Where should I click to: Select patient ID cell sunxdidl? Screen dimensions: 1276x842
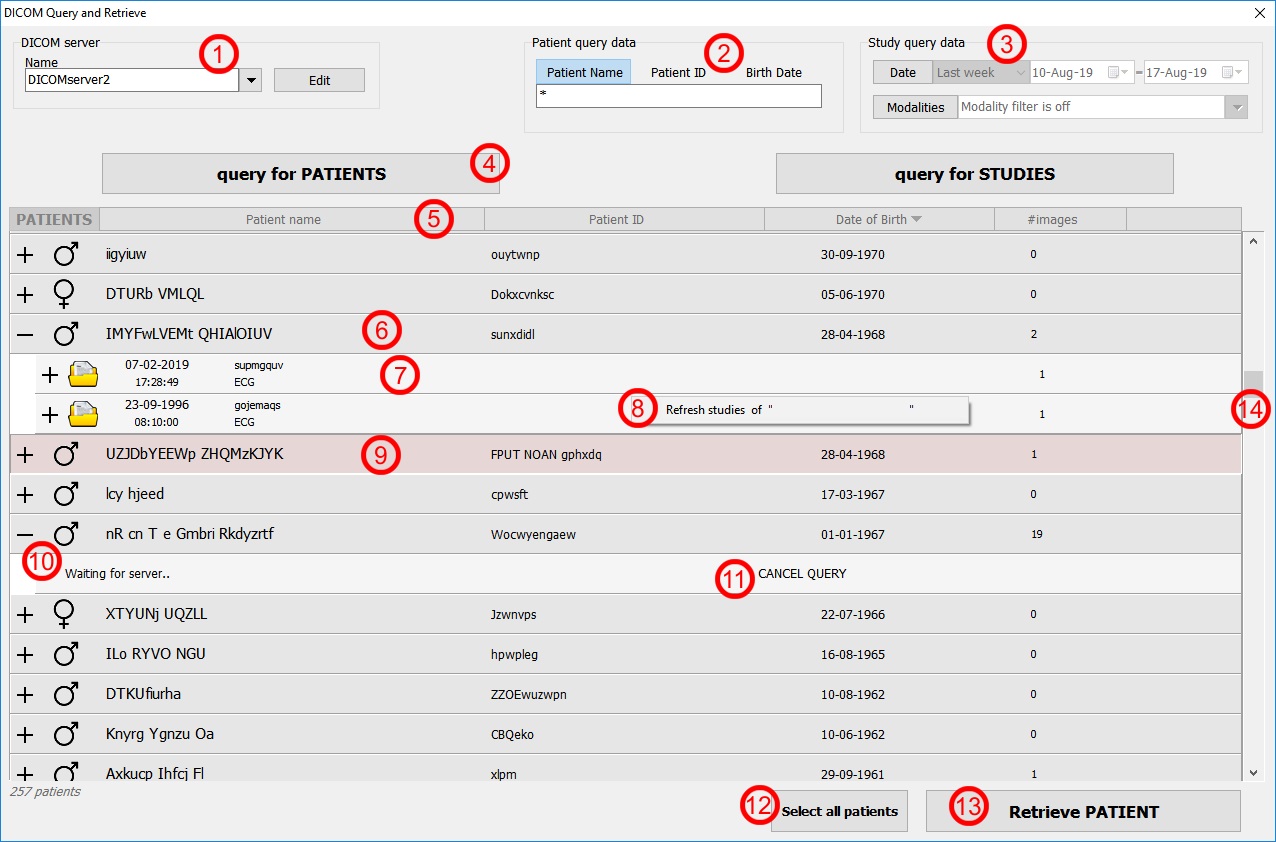pos(512,334)
